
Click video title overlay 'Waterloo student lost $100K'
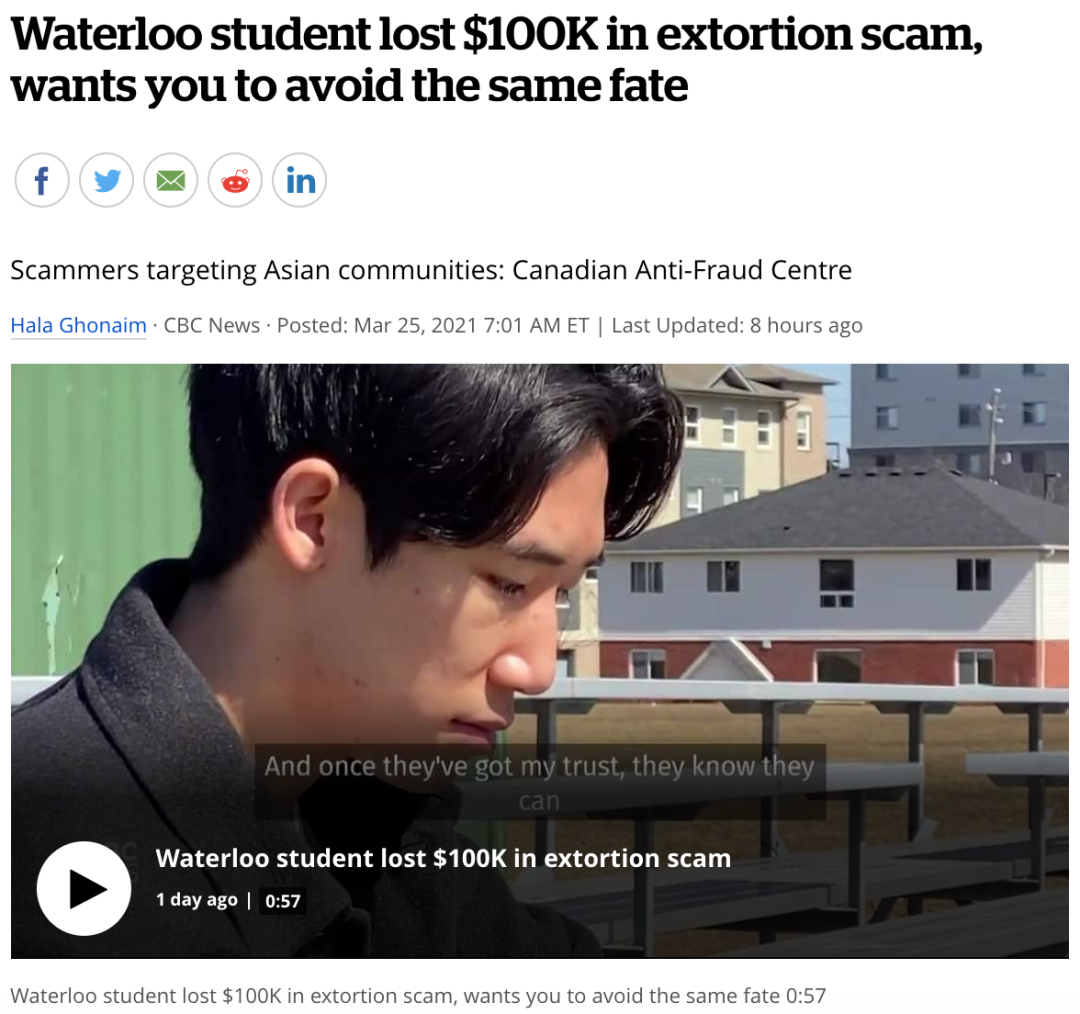443,858
